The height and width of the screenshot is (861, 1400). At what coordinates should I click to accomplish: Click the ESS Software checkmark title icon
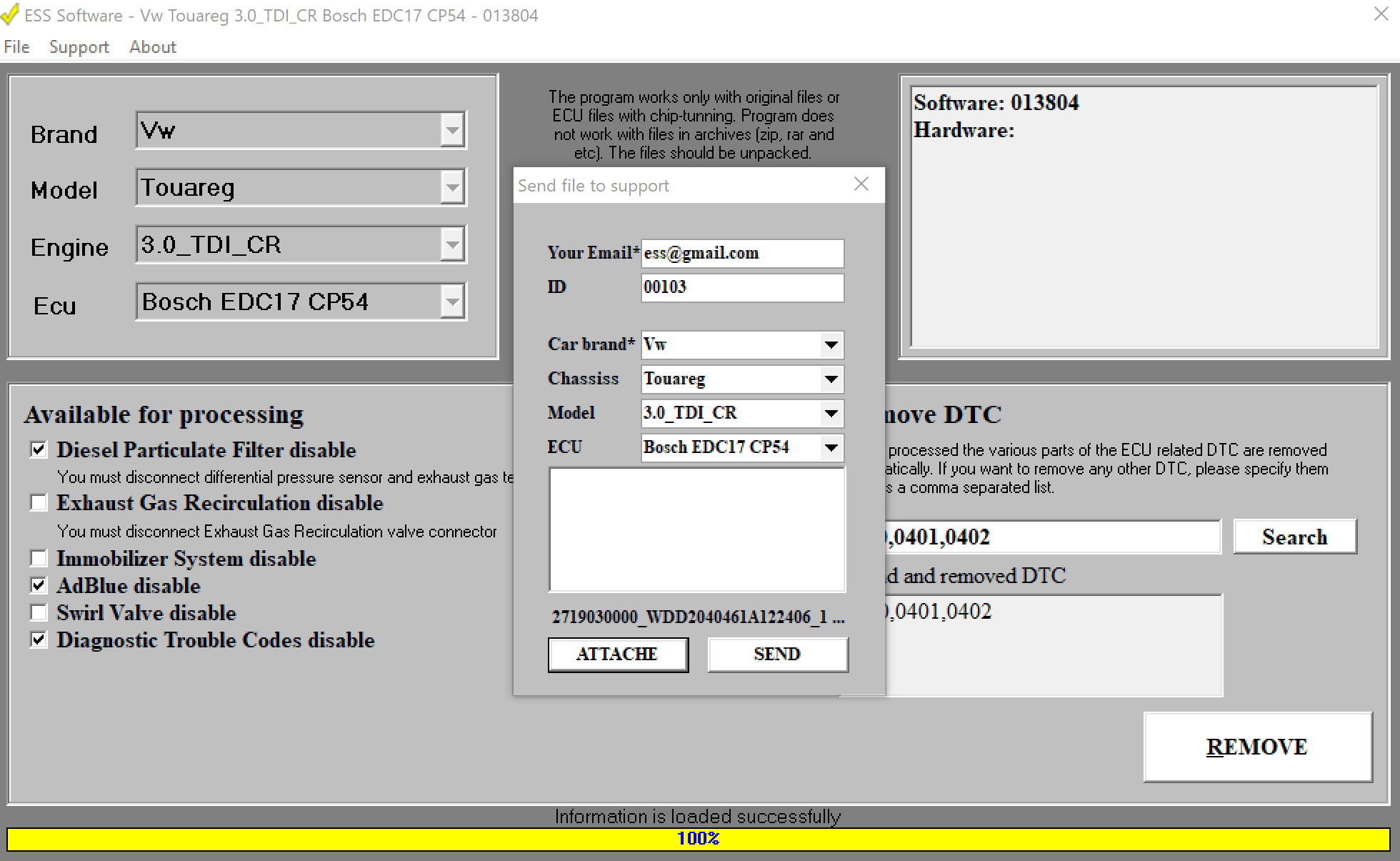10,14
